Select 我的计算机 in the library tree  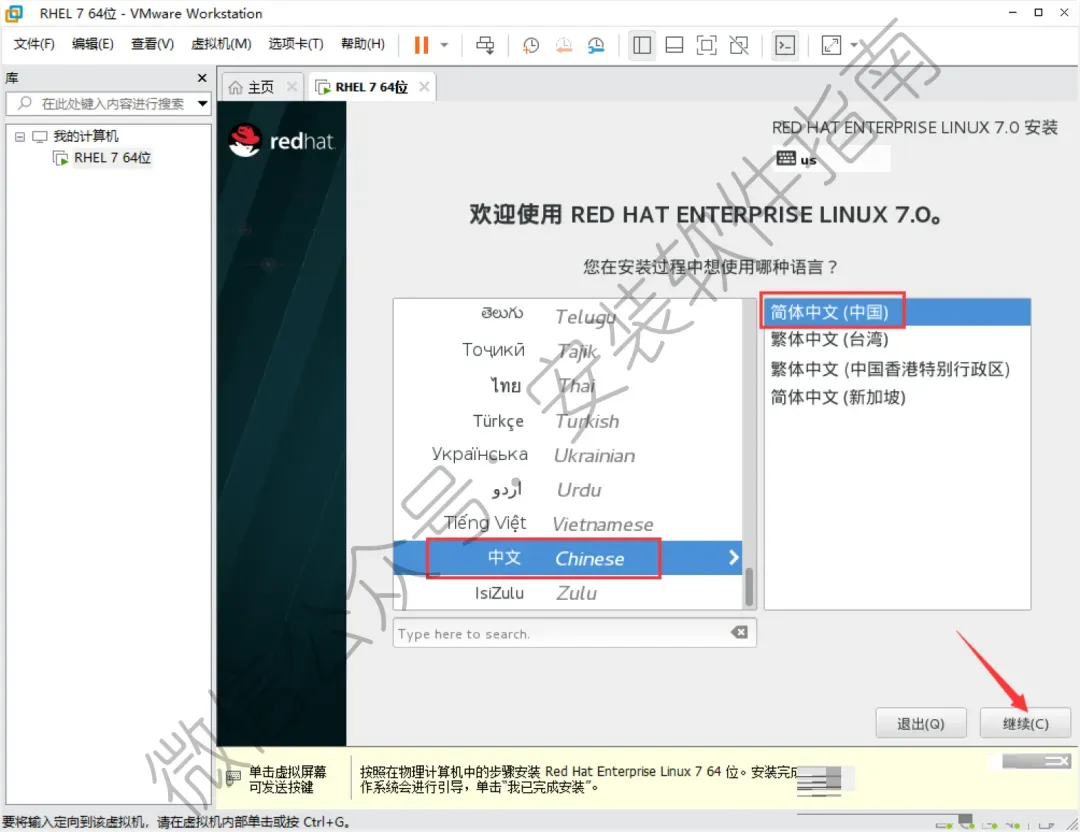[x=86, y=136]
